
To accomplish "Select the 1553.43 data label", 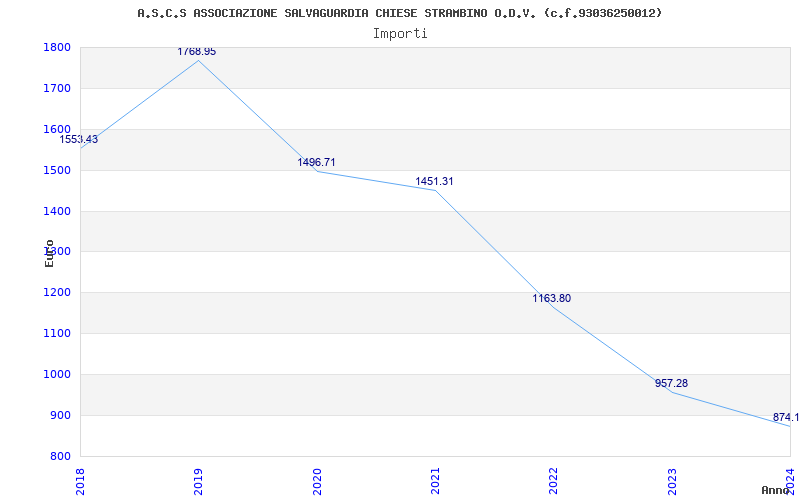I will 79,139.
